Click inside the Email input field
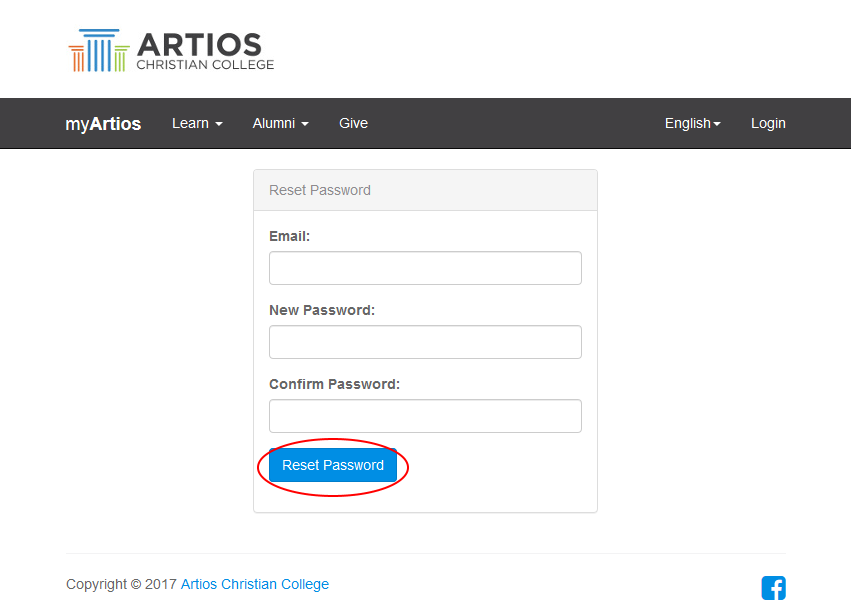The height and width of the screenshot is (603, 851). coord(425,268)
